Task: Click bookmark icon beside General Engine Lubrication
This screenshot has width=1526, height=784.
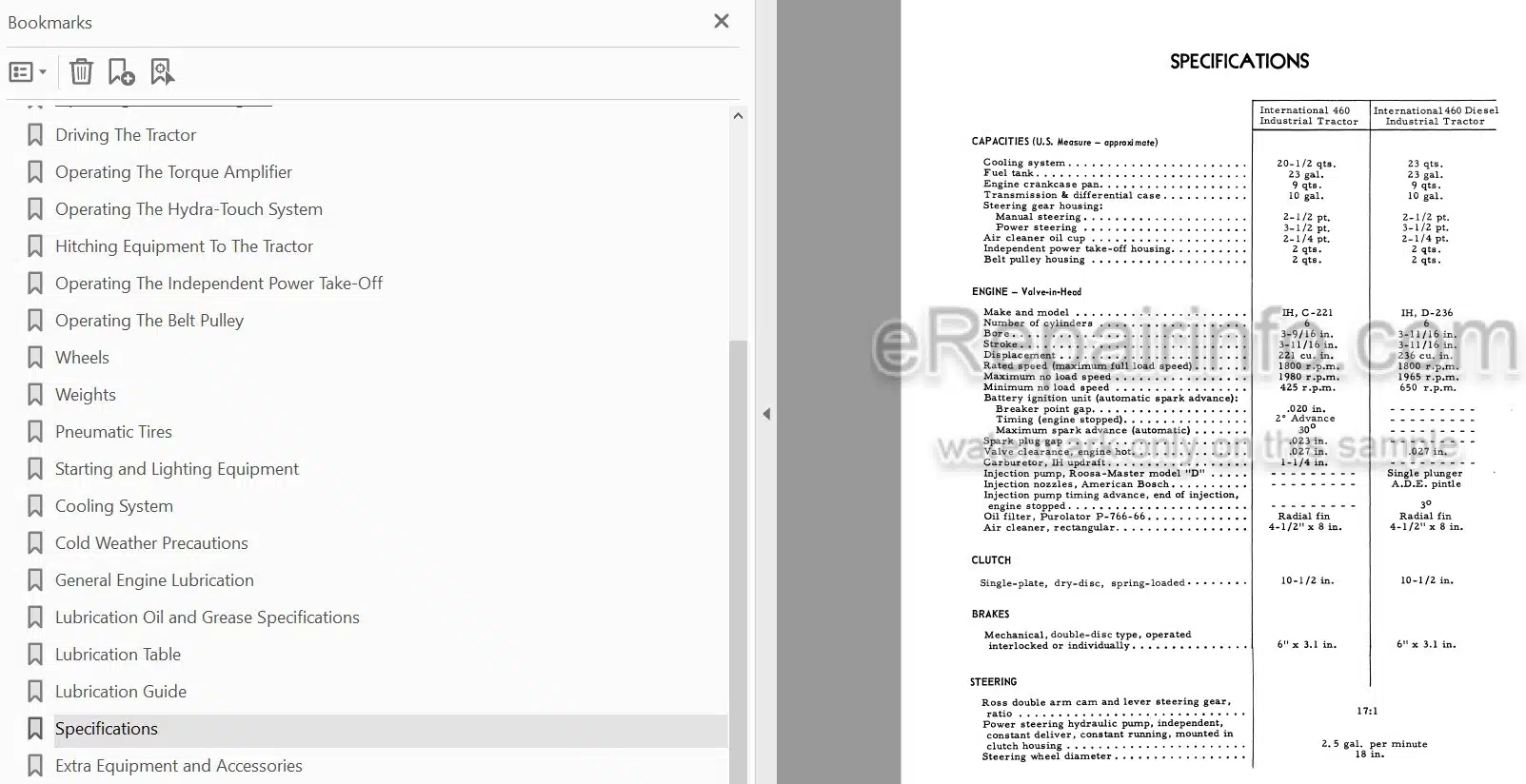Action: click(x=35, y=580)
